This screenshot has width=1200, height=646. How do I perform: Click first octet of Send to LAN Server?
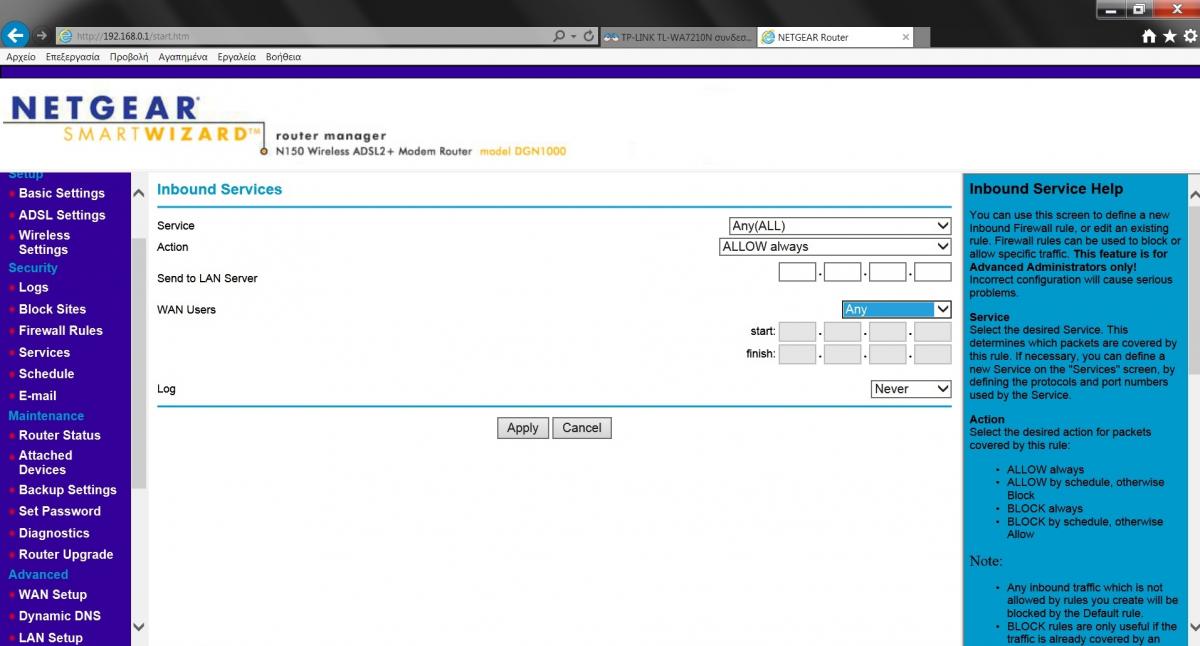(x=797, y=272)
